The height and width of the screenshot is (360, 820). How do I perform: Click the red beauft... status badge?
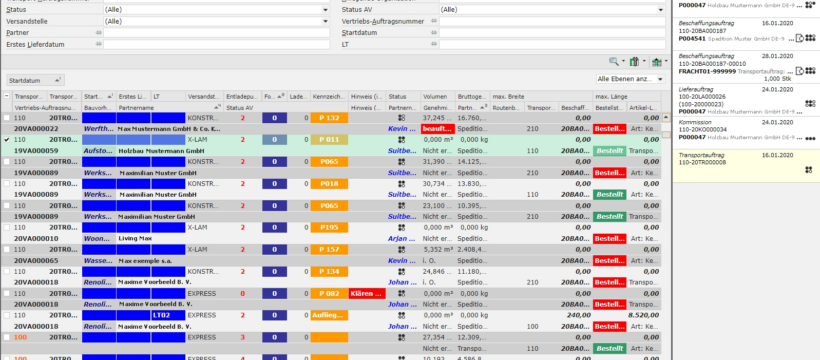(x=438, y=129)
